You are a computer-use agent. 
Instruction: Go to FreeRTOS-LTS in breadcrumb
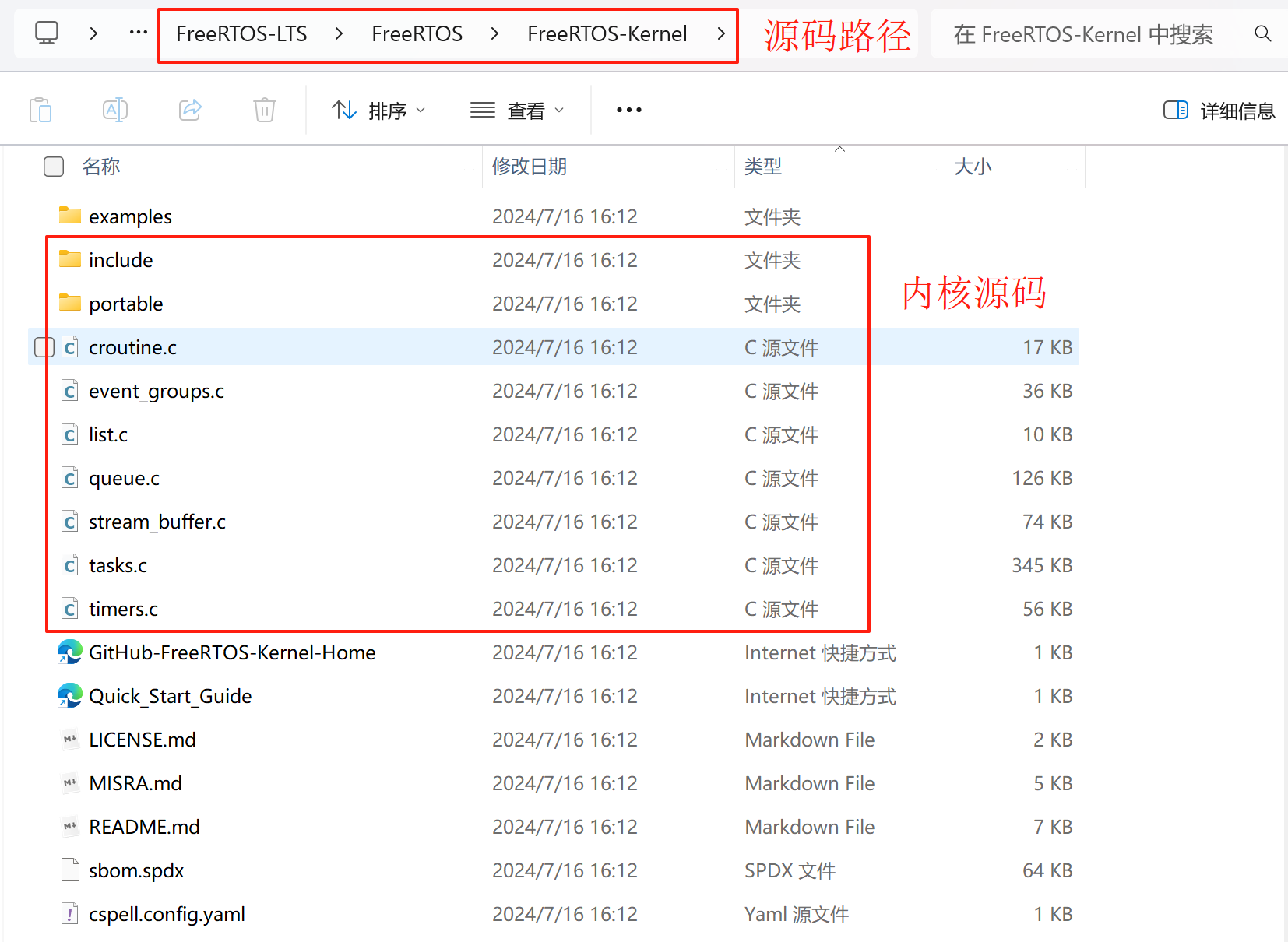point(241,33)
